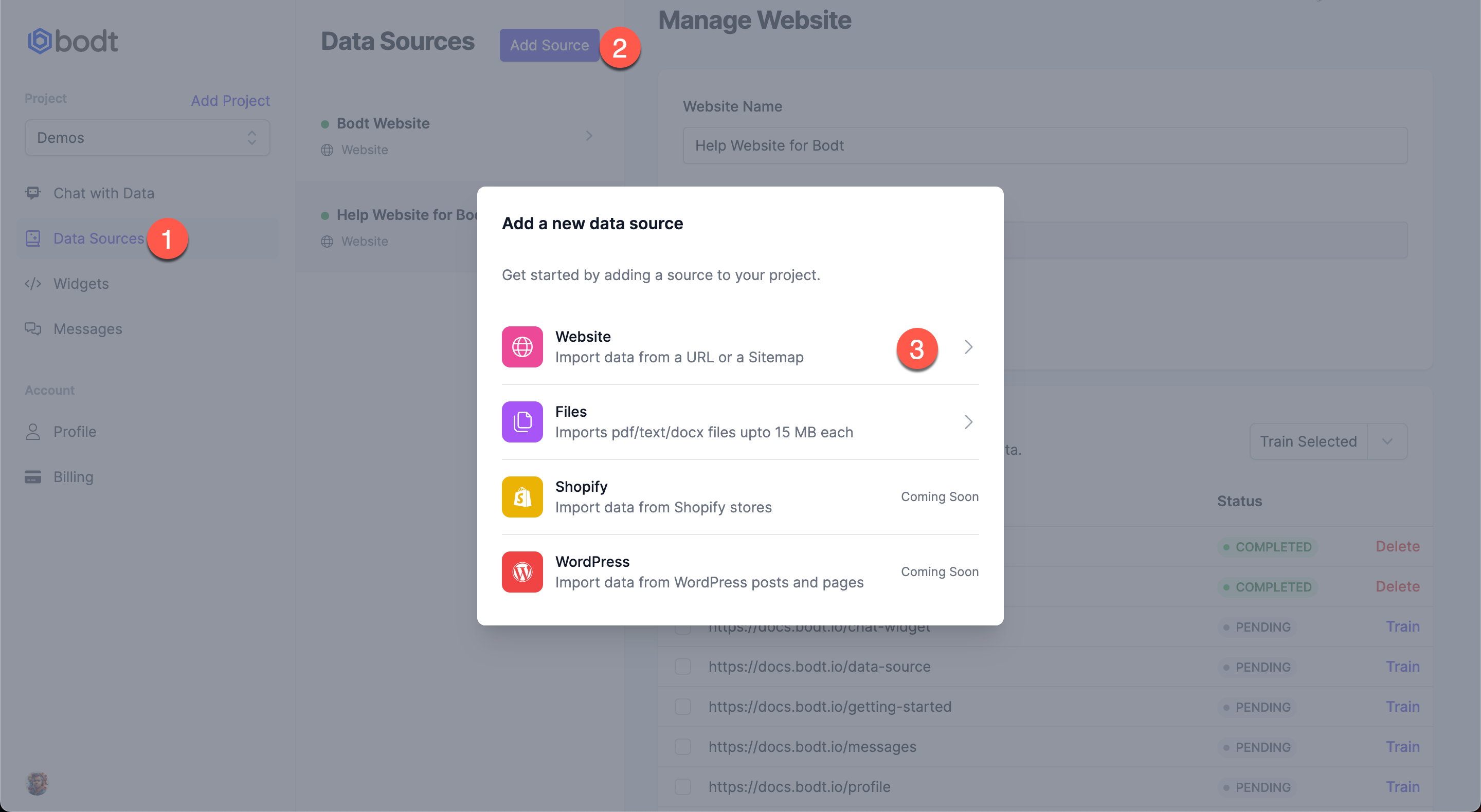Viewport: 1481px width, 812px height.
Task: Click the Add Source button
Action: tap(549, 45)
